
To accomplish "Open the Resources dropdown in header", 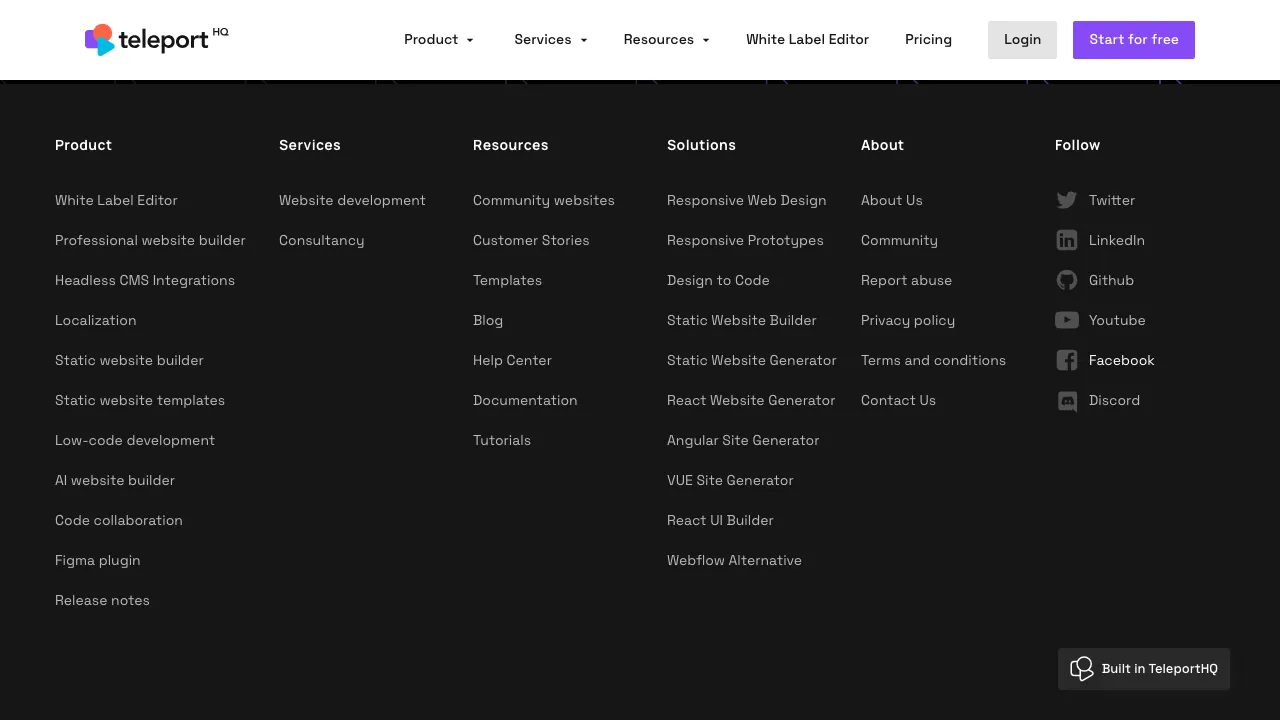I will coord(666,40).
